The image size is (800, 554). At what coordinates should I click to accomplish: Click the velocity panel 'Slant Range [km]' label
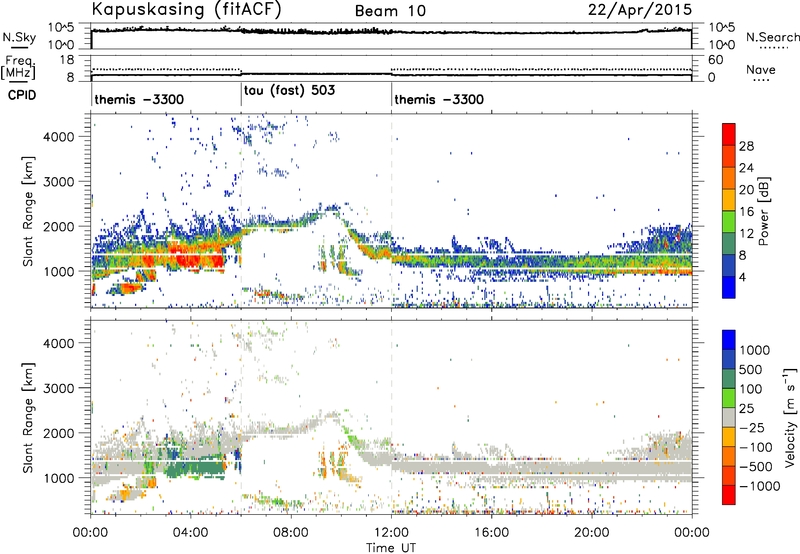[28, 417]
